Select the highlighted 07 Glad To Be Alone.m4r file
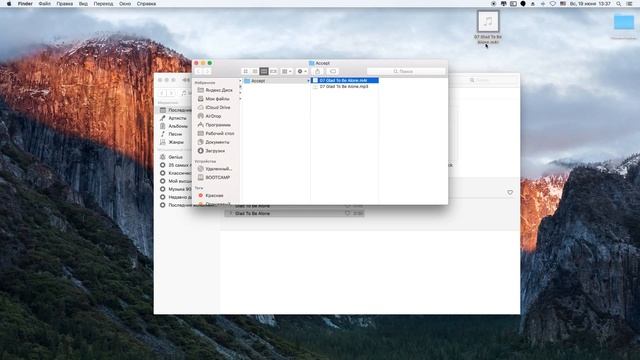This screenshot has height=360, width=640. tap(345, 80)
